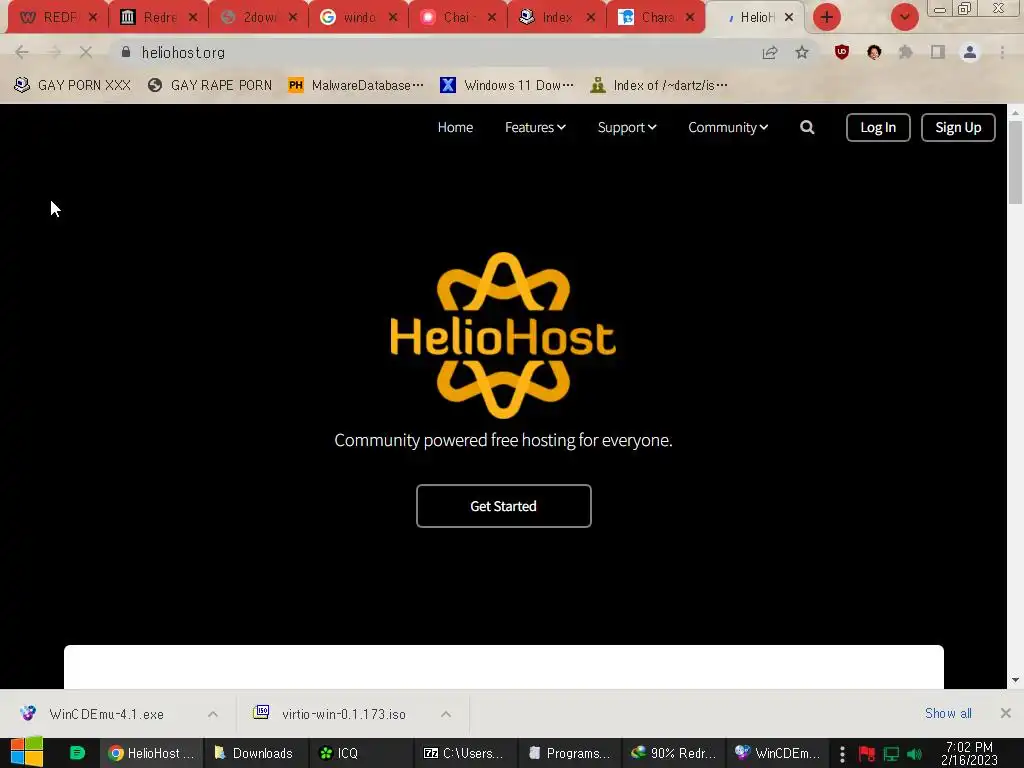Open MalwareDatabase bookmark
The height and width of the screenshot is (768, 1024).
tap(356, 85)
